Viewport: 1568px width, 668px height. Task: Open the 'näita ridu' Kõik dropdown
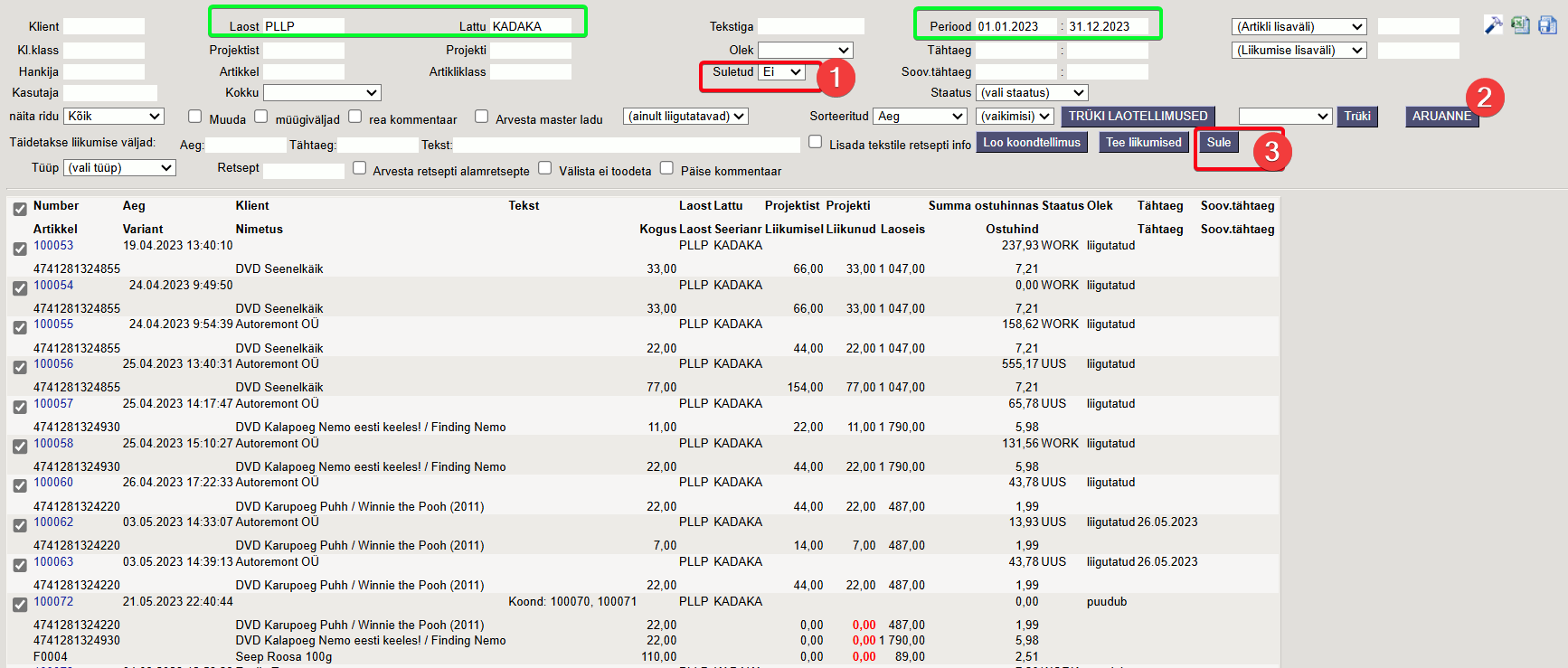coord(114,117)
